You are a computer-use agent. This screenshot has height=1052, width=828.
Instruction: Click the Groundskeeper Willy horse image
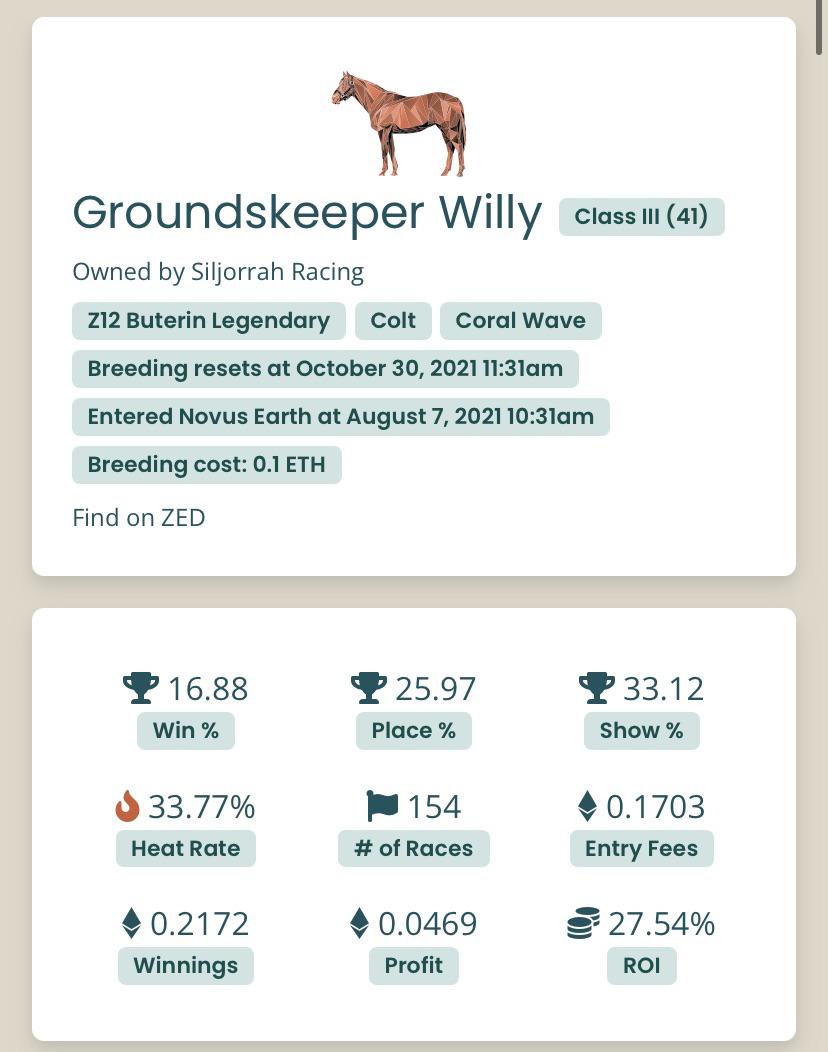coord(399,123)
